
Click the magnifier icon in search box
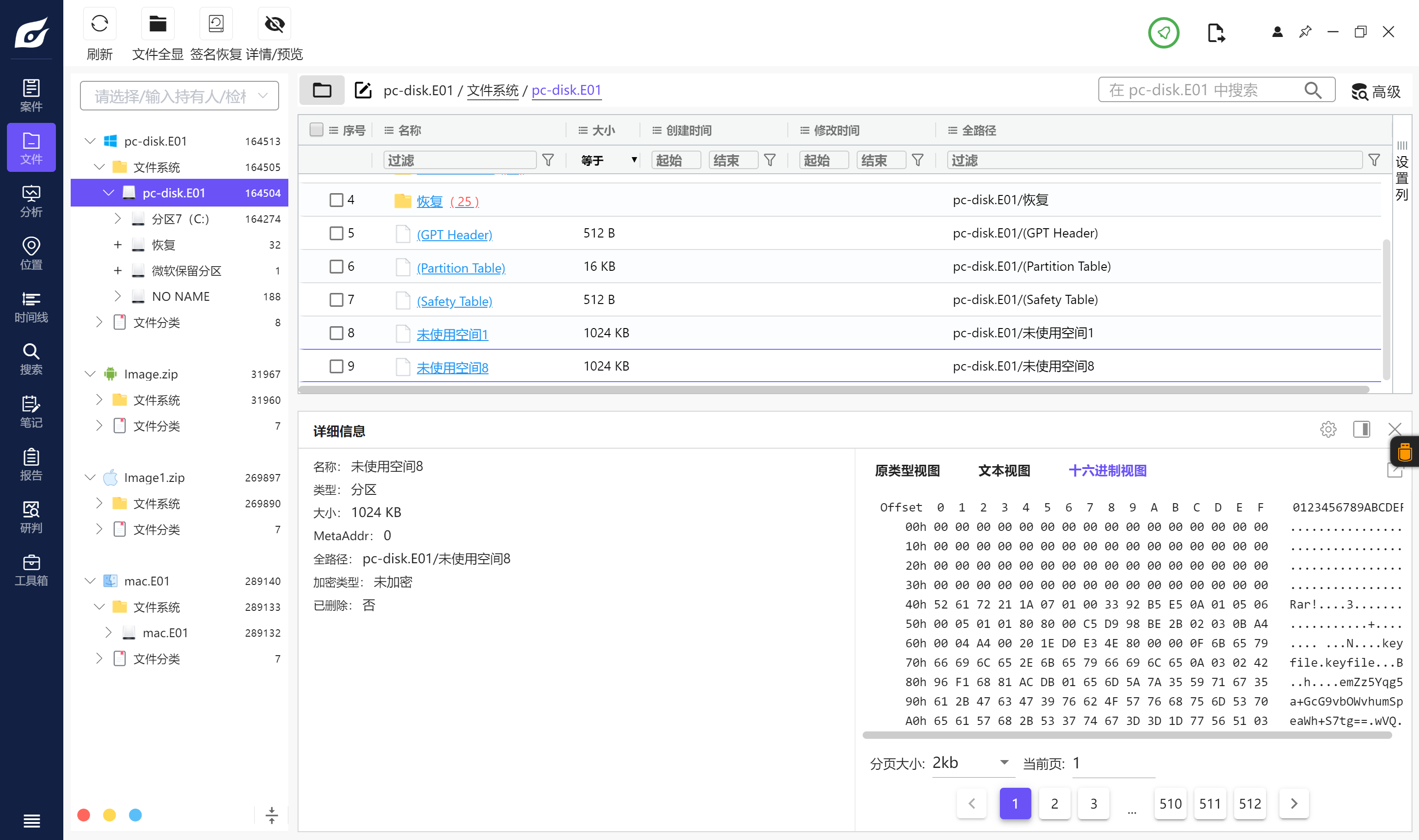coord(1313,90)
